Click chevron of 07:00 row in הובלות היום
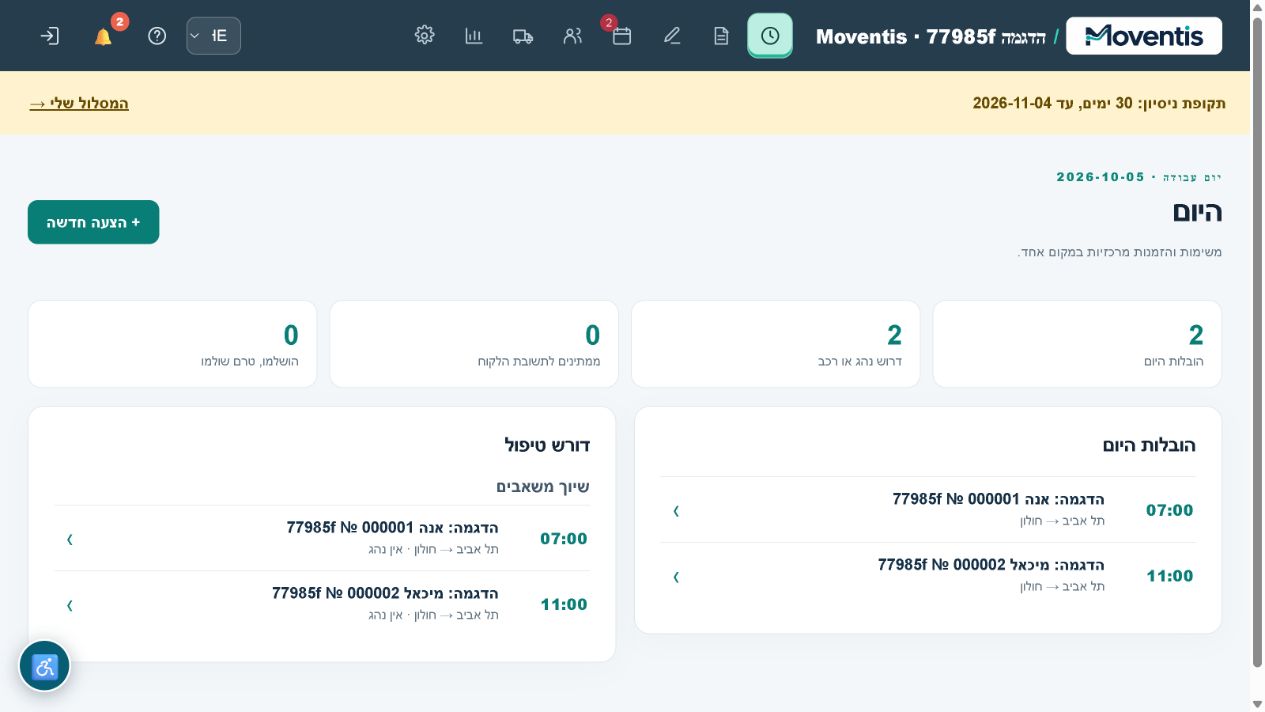This screenshot has height=712, width=1265. tap(676, 510)
